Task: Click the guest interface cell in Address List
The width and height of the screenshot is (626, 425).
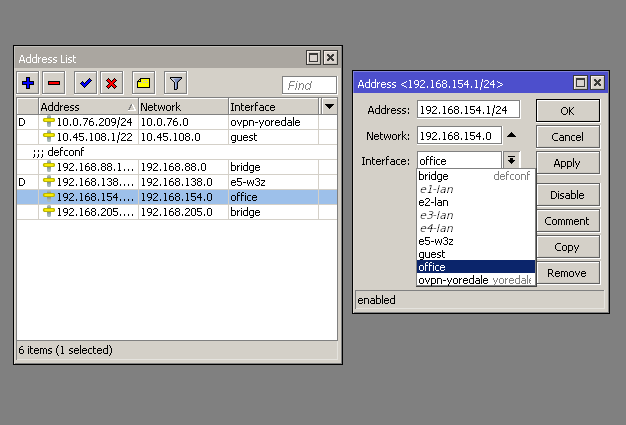Action: (273, 137)
